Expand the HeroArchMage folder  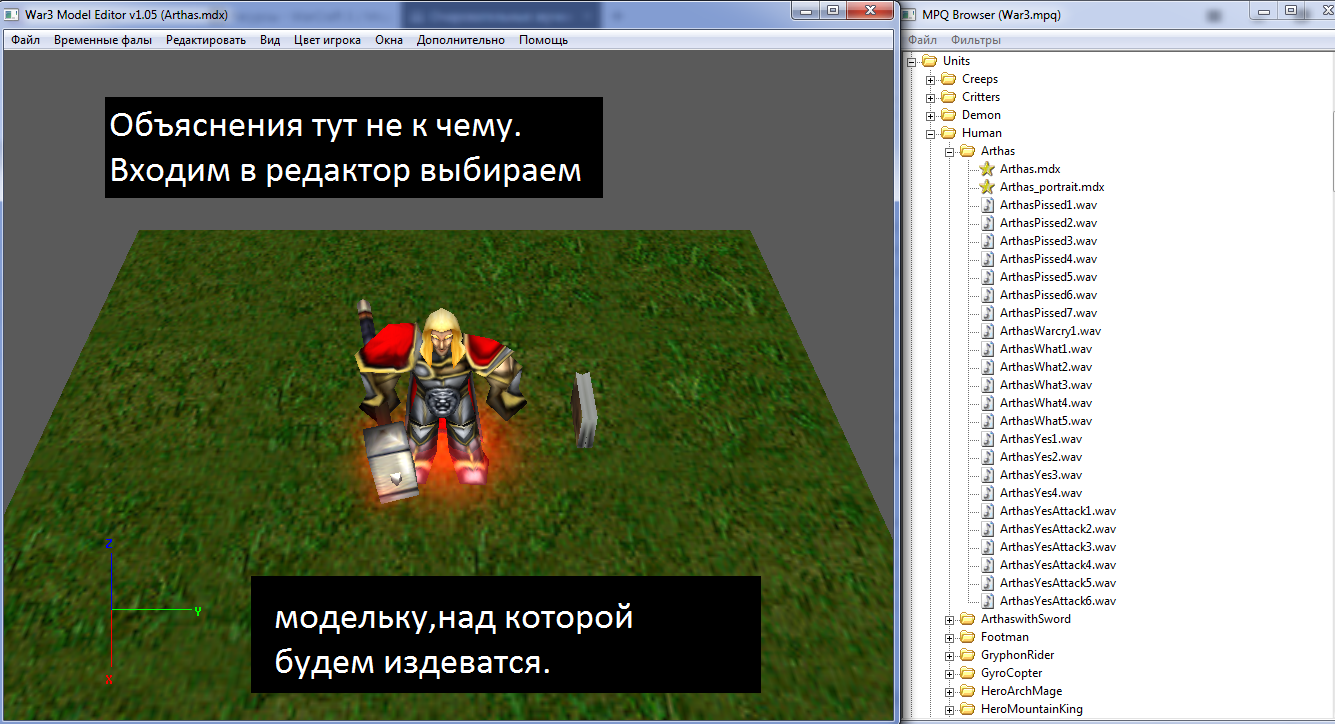[950, 691]
